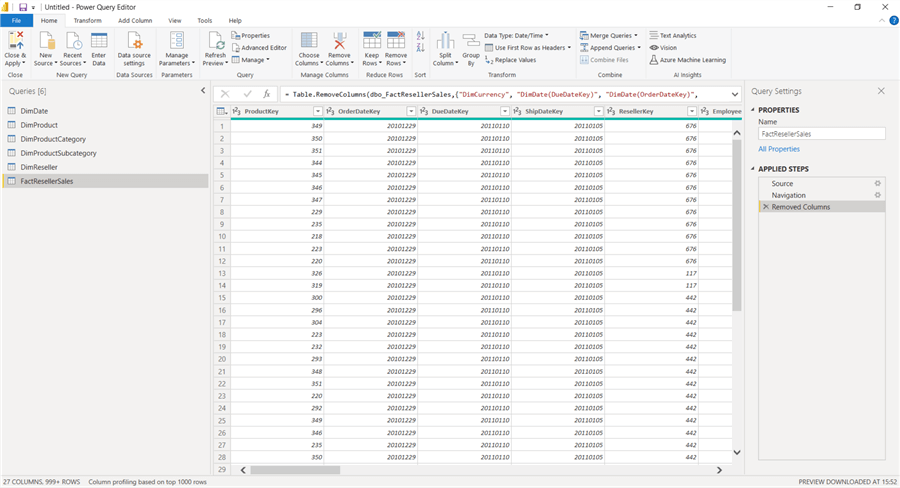Open the OrderDateKey column filter dropdown

[x=411, y=111]
